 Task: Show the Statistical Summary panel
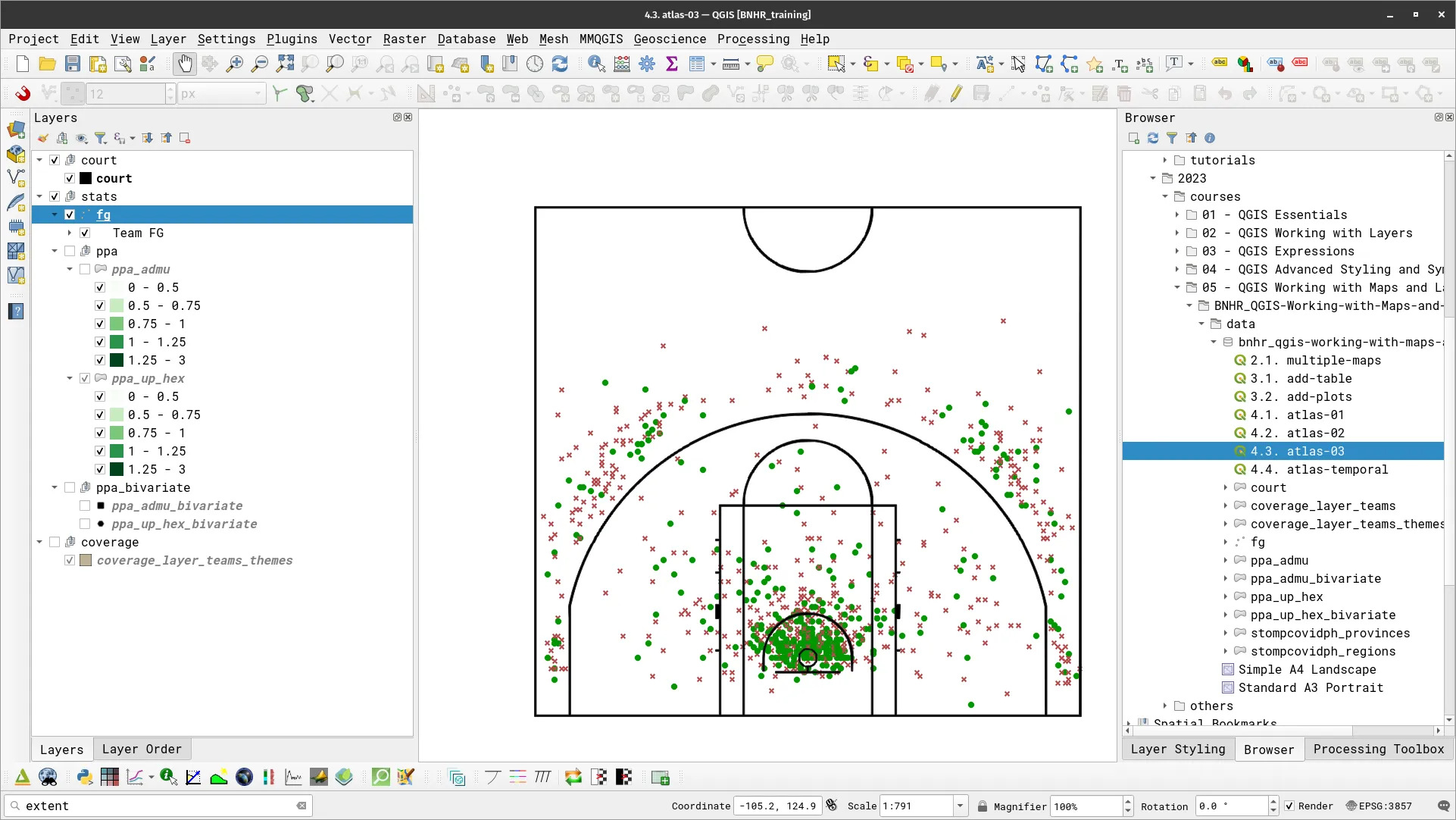(x=673, y=64)
